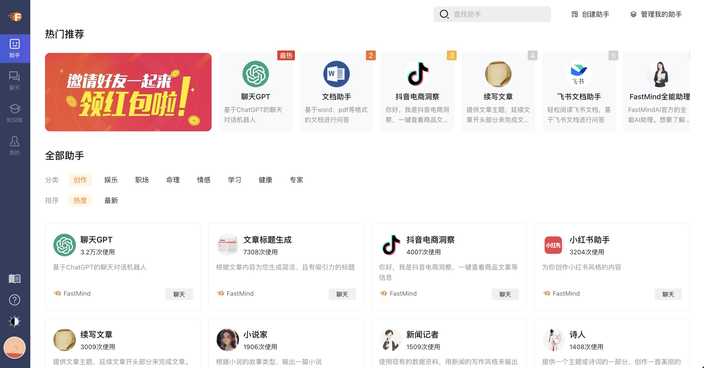
Task: Sort assistants by 热度
Action: point(80,200)
